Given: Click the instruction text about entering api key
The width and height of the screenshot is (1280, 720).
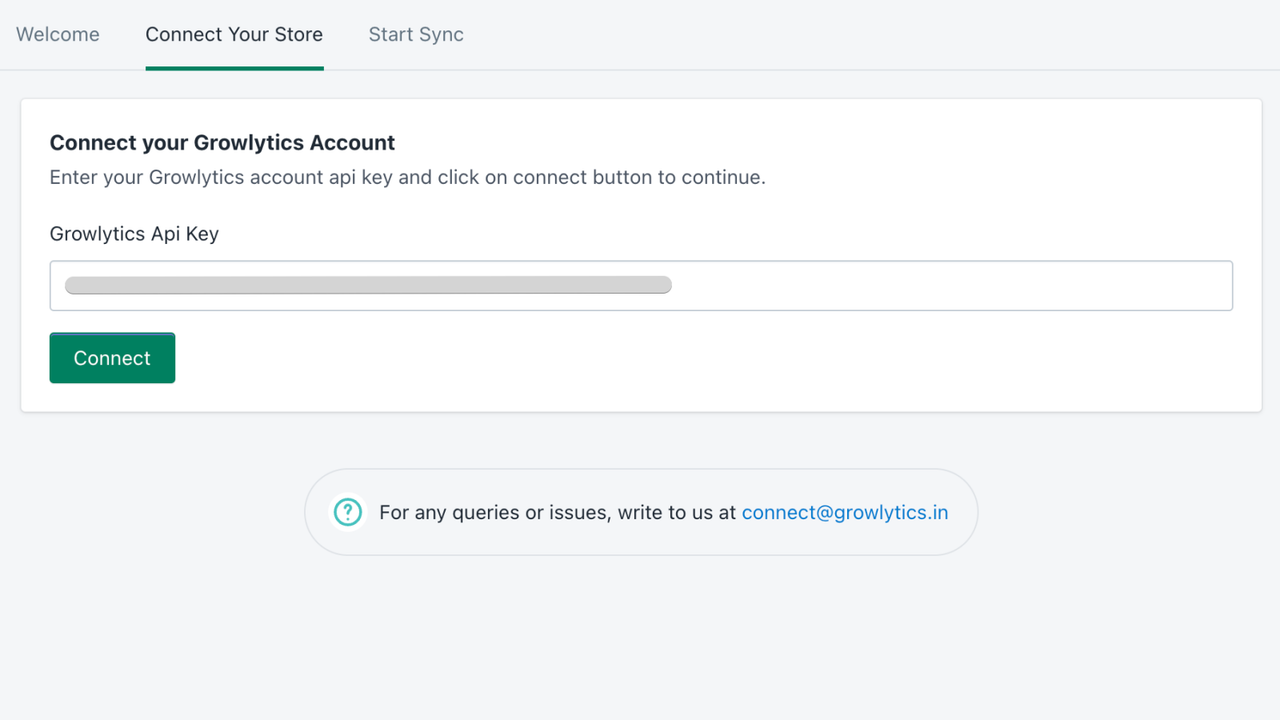Looking at the screenshot, I should [407, 177].
